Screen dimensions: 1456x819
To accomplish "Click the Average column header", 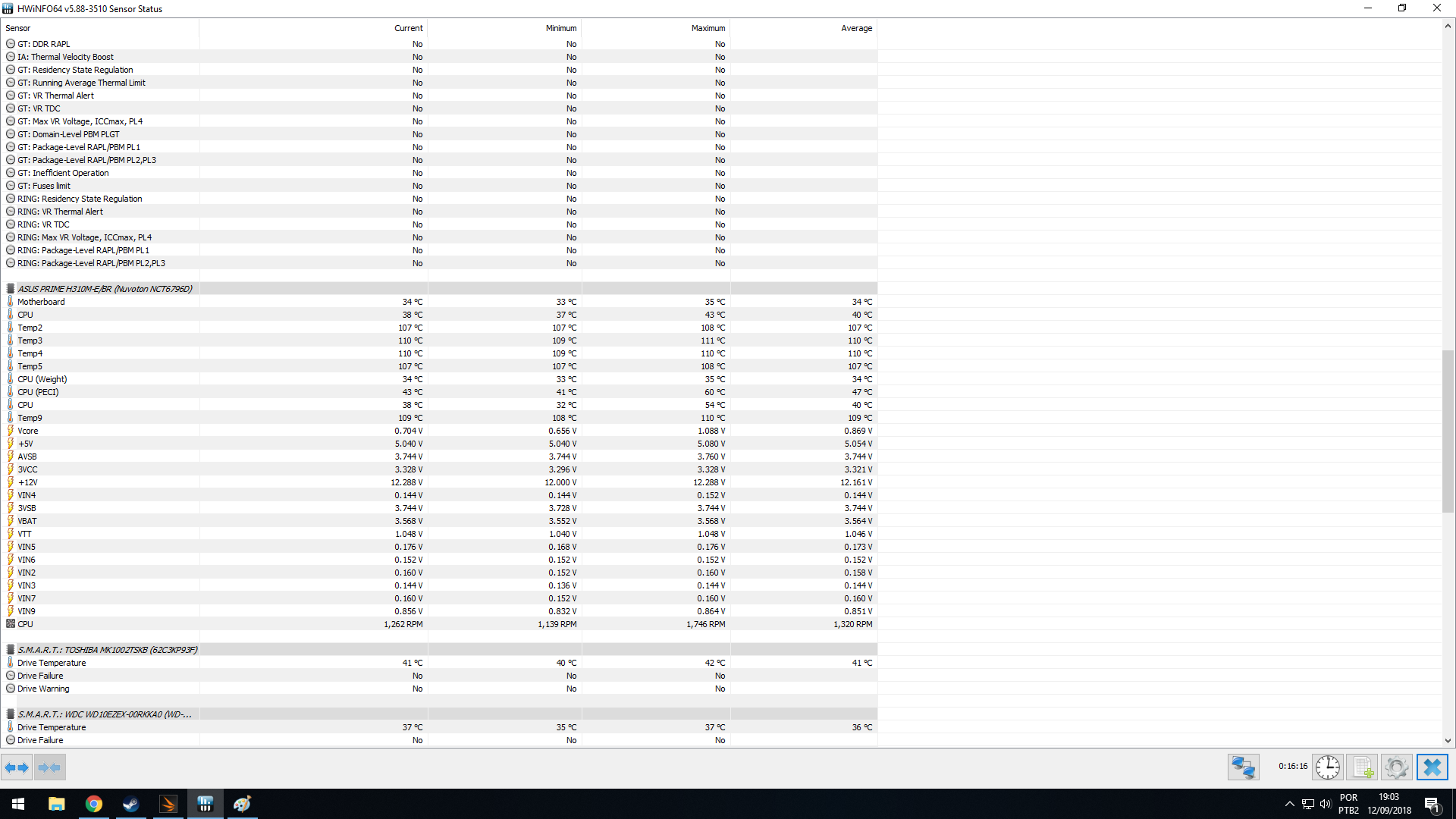I will click(x=803, y=28).
